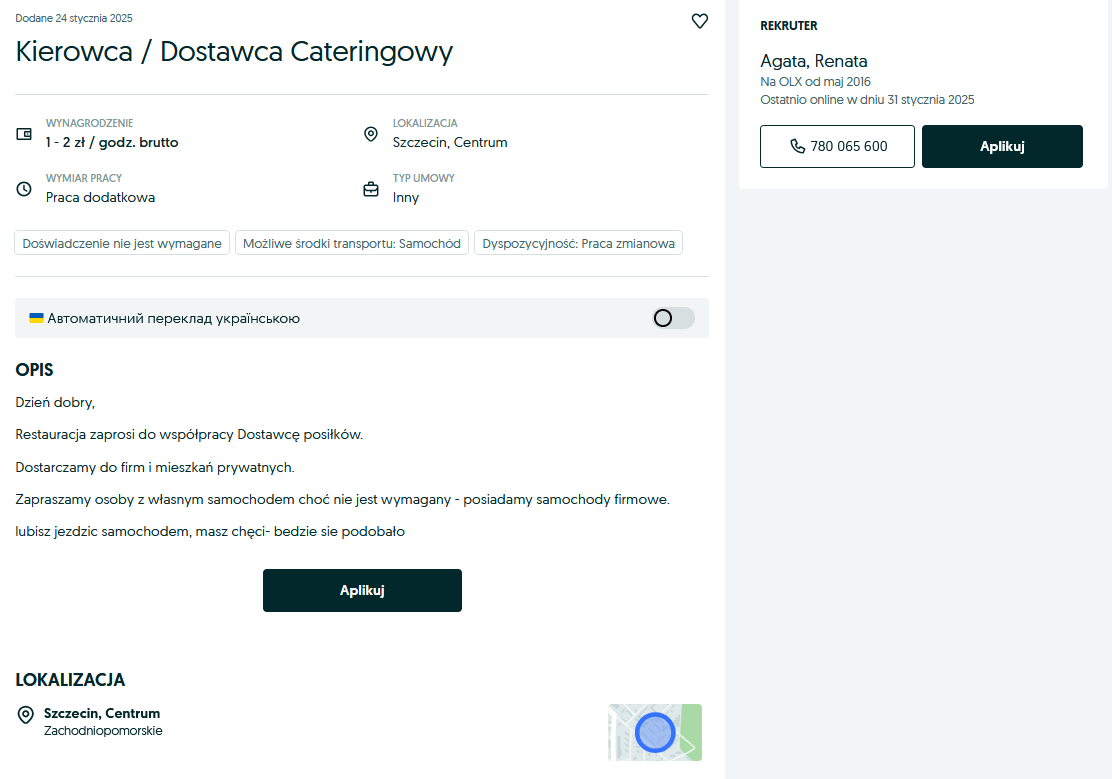The image size is (1112, 779).
Task: Open the map thumbnail preview
Action: 655,732
